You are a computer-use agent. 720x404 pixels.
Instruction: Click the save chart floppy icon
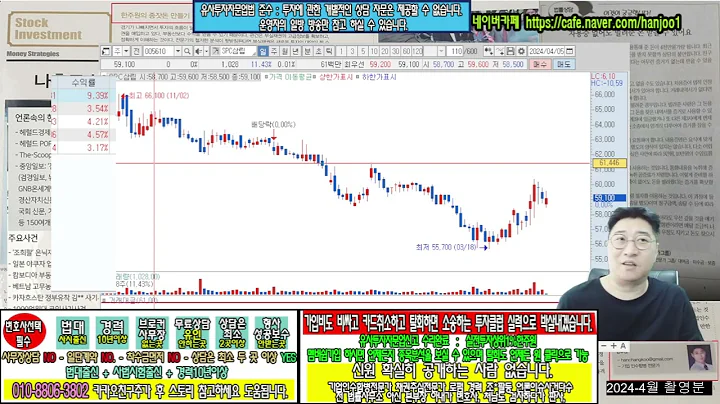[510, 51]
